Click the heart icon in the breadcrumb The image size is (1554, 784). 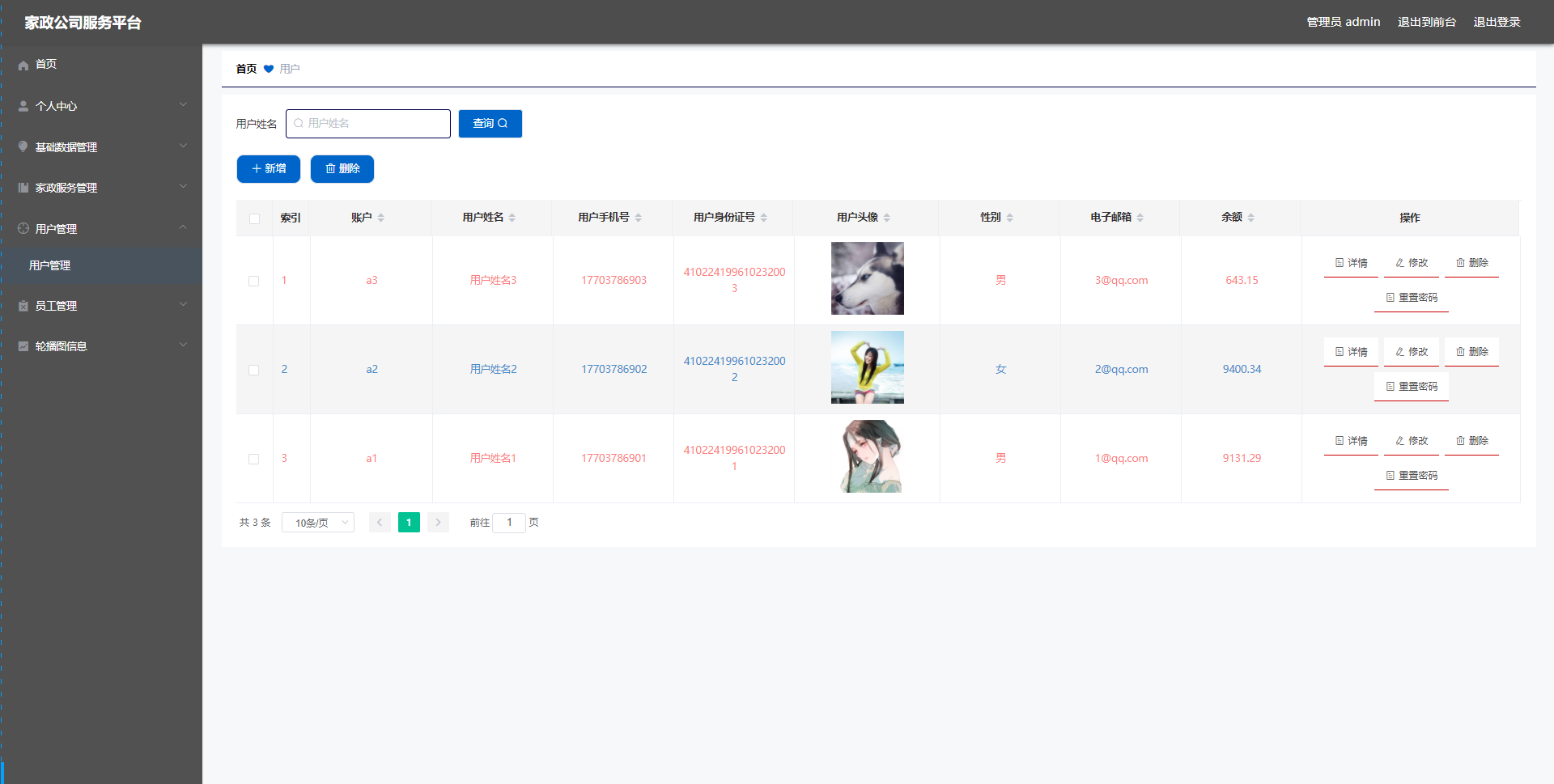[x=269, y=69]
